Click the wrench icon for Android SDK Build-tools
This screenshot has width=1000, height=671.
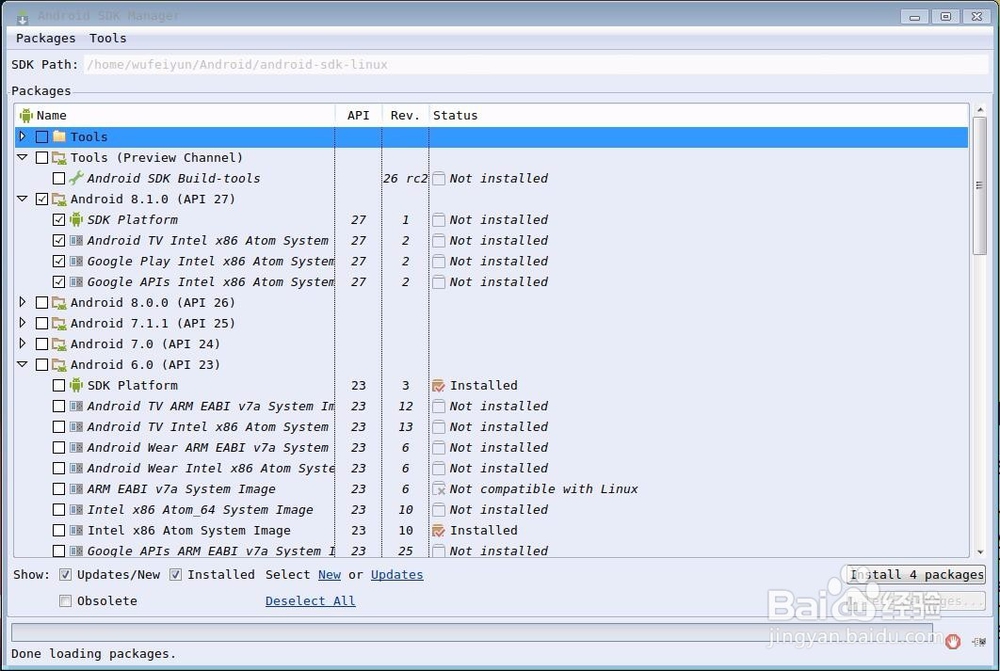coord(76,178)
